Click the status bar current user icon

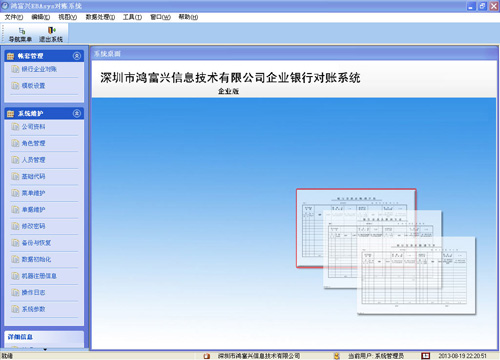pyautogui.click(x=337, y=356)
